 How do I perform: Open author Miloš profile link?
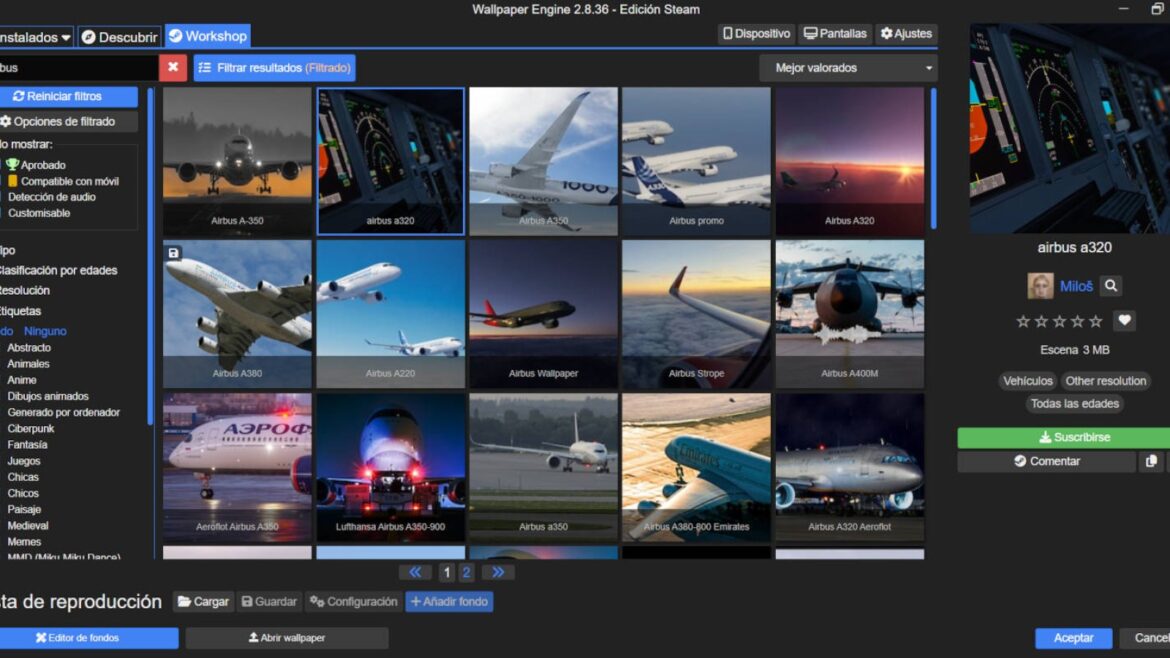1076,286
